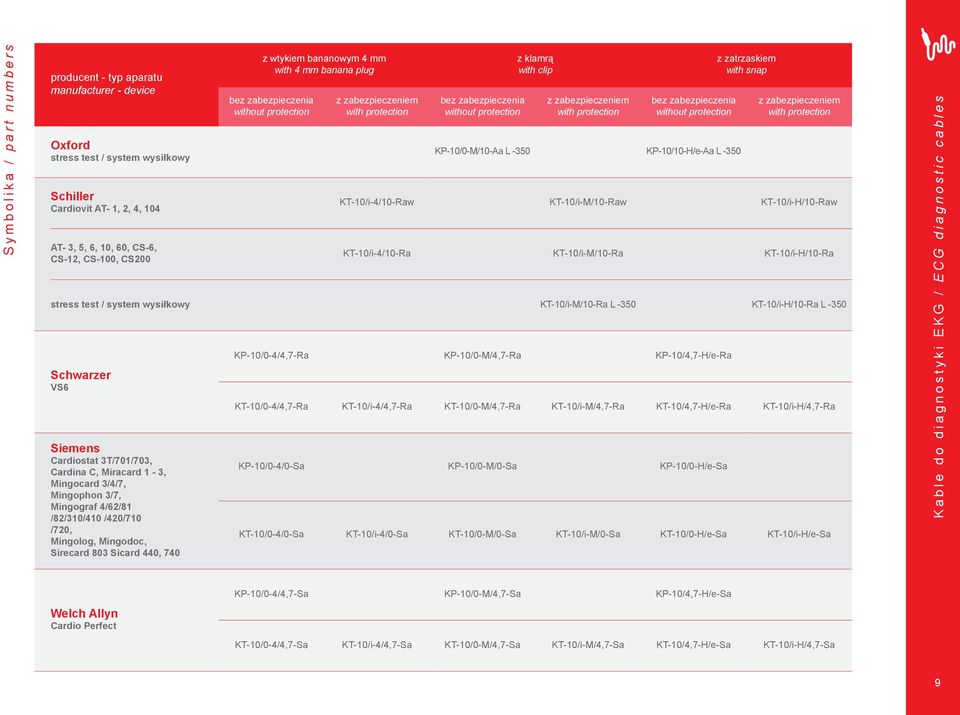Click part number KT-10/i-M/0-Sa
This screenshot has height=715, width=960.
[588, 534]
